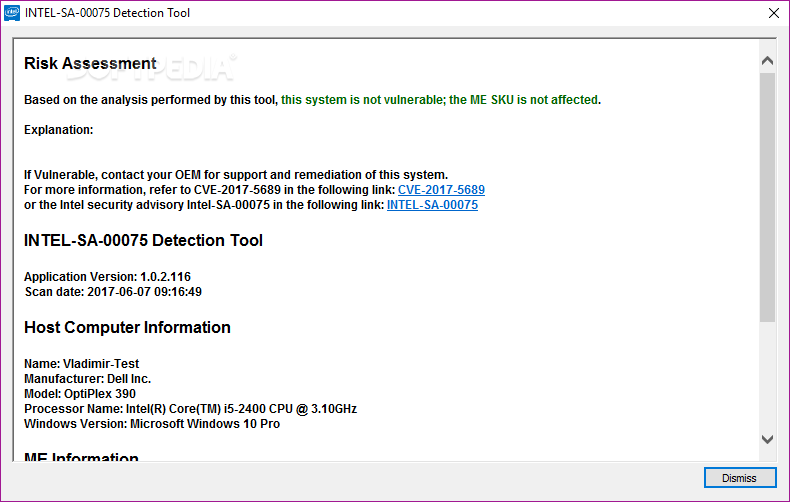Open the CVE-2017-5689 link
Screen dimensions: 790x502
click(441, 190)
